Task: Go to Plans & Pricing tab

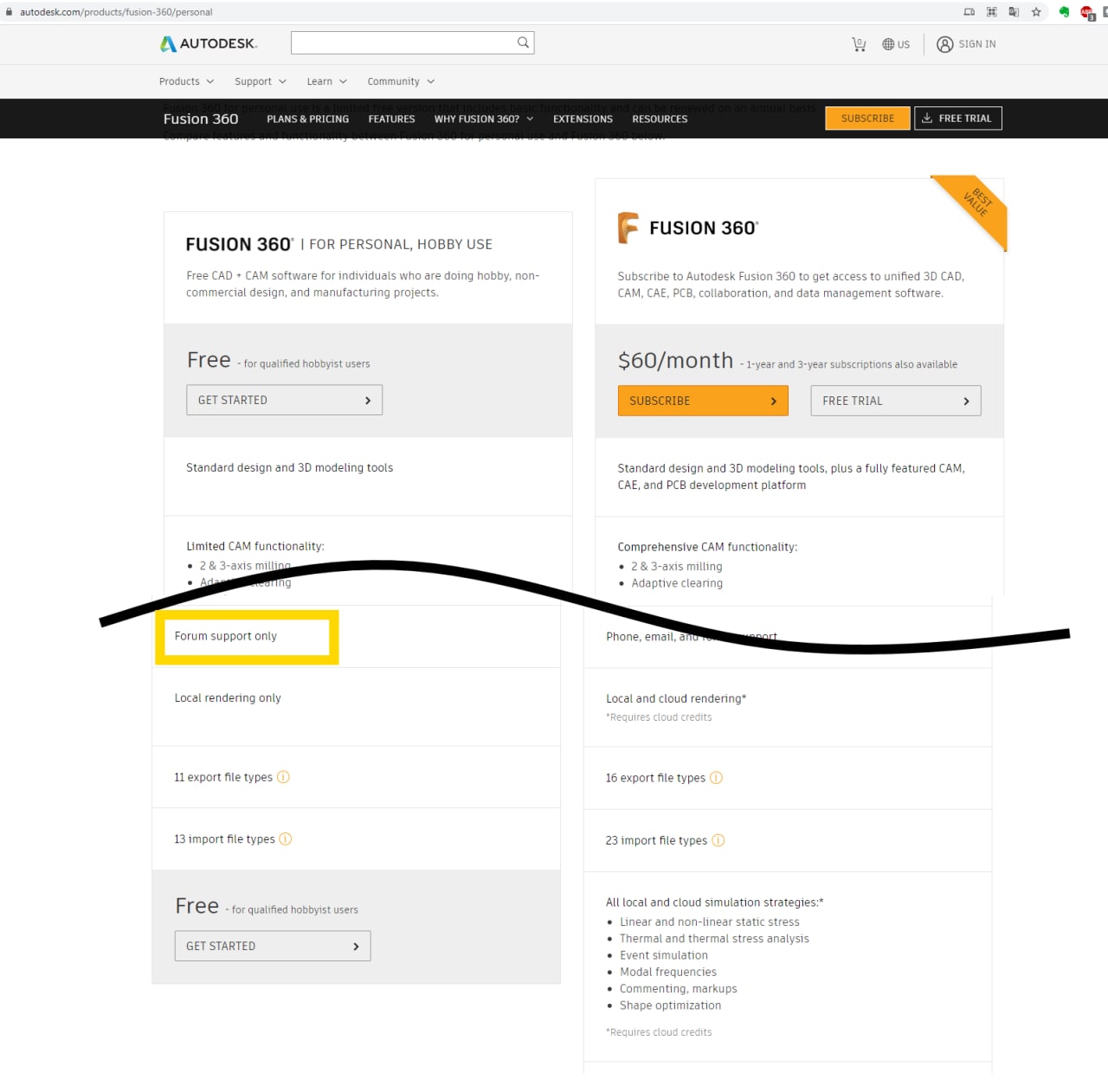Action: pos(307,119)
